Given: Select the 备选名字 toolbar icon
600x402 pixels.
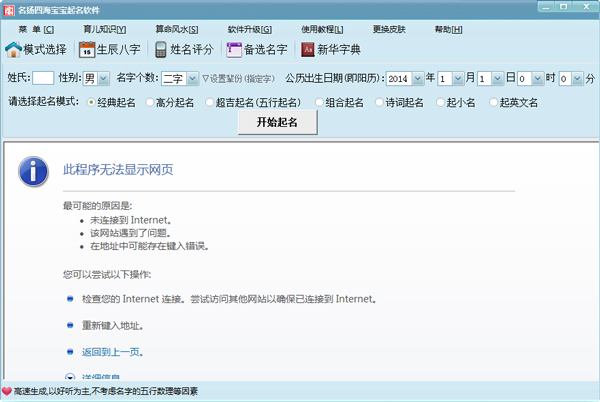Looking at the screenshot, I should tap(234, 49).
